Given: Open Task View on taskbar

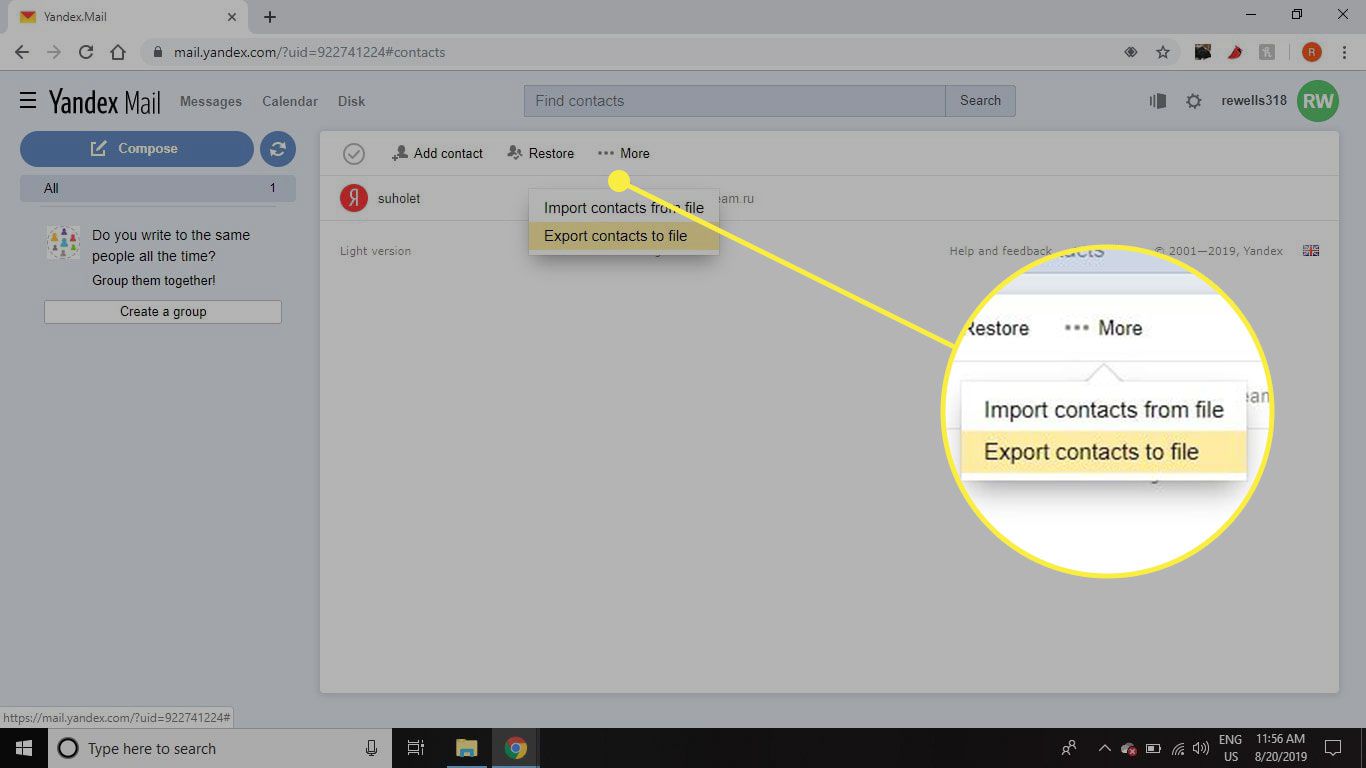Looking at the screenshot, I should 416,748.
